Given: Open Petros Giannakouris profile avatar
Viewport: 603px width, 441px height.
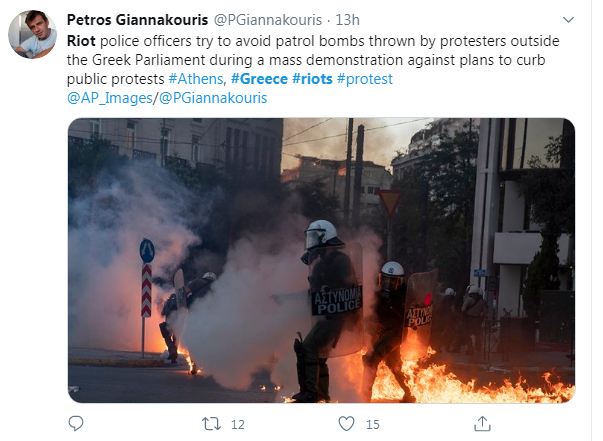Looking at the screenshot, I should point(32,34).
